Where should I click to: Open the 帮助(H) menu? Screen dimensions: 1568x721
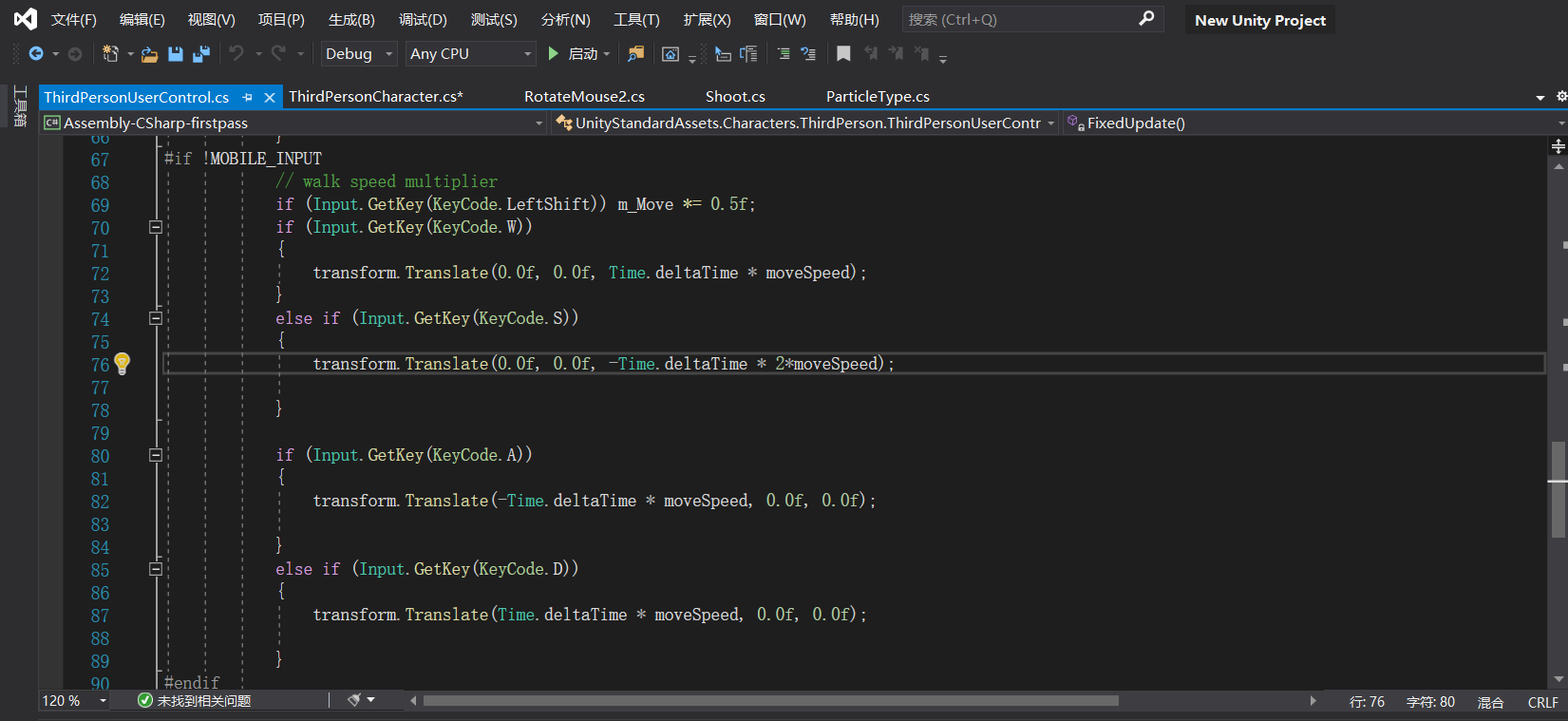pyautogui.click(x=855, y=20)
